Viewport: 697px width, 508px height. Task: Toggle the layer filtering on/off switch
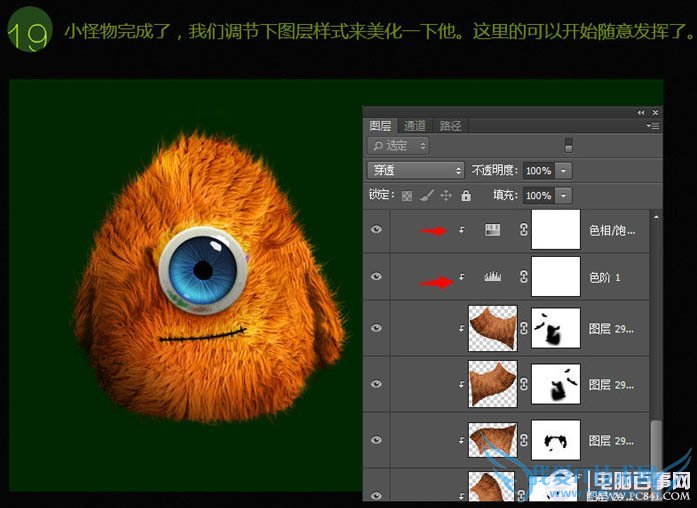point(568,145)
